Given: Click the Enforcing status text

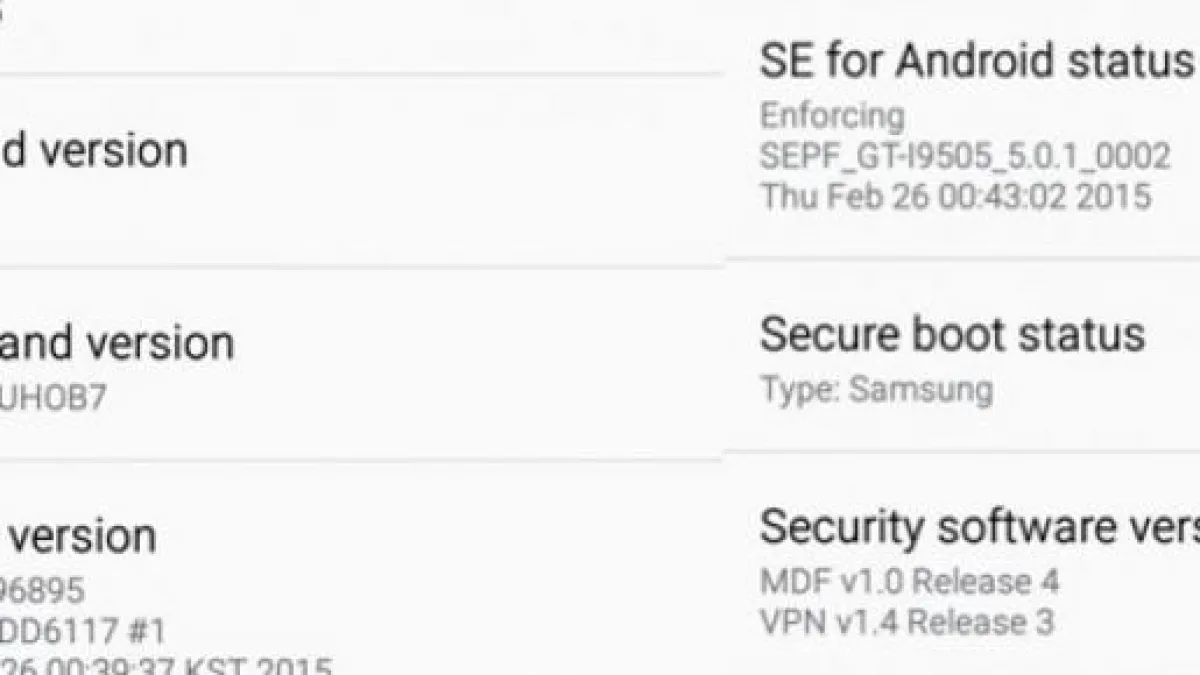Looking at the screenshot, I should pyautogui.click(x=832, y=116).
